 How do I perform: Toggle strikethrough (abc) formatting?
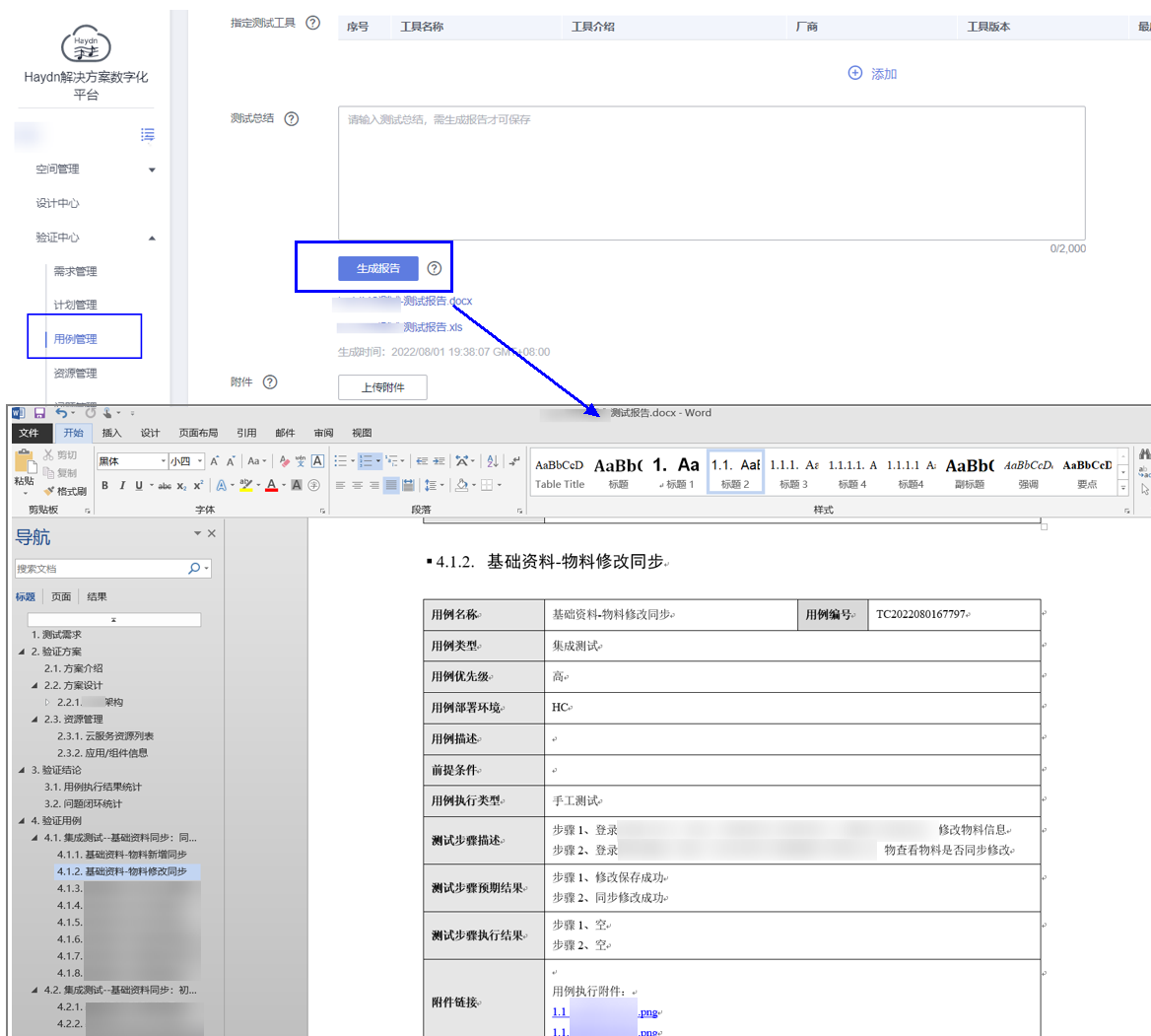tap(165, 485)
